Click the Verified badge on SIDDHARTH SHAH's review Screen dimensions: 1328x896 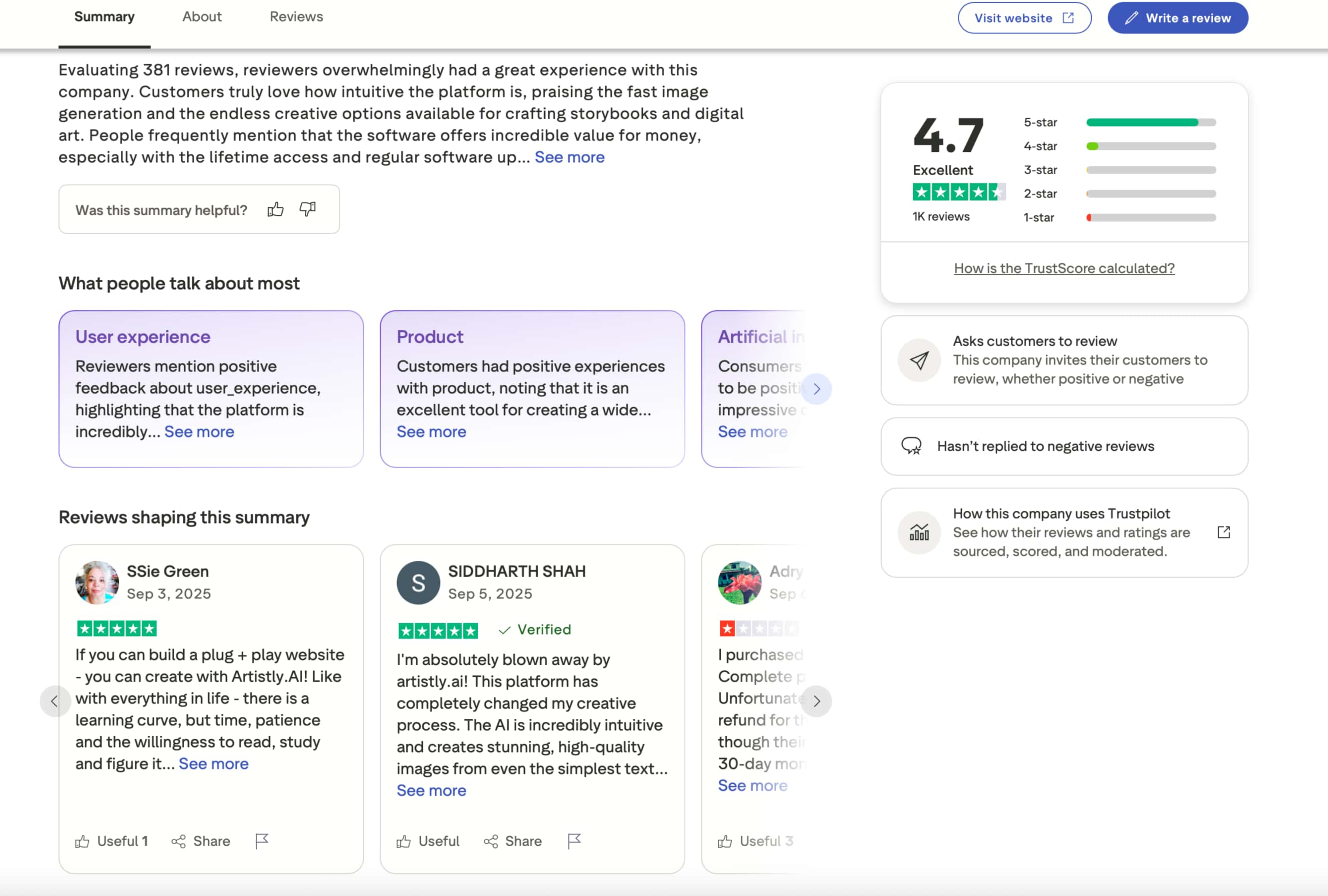pos(534,629)
